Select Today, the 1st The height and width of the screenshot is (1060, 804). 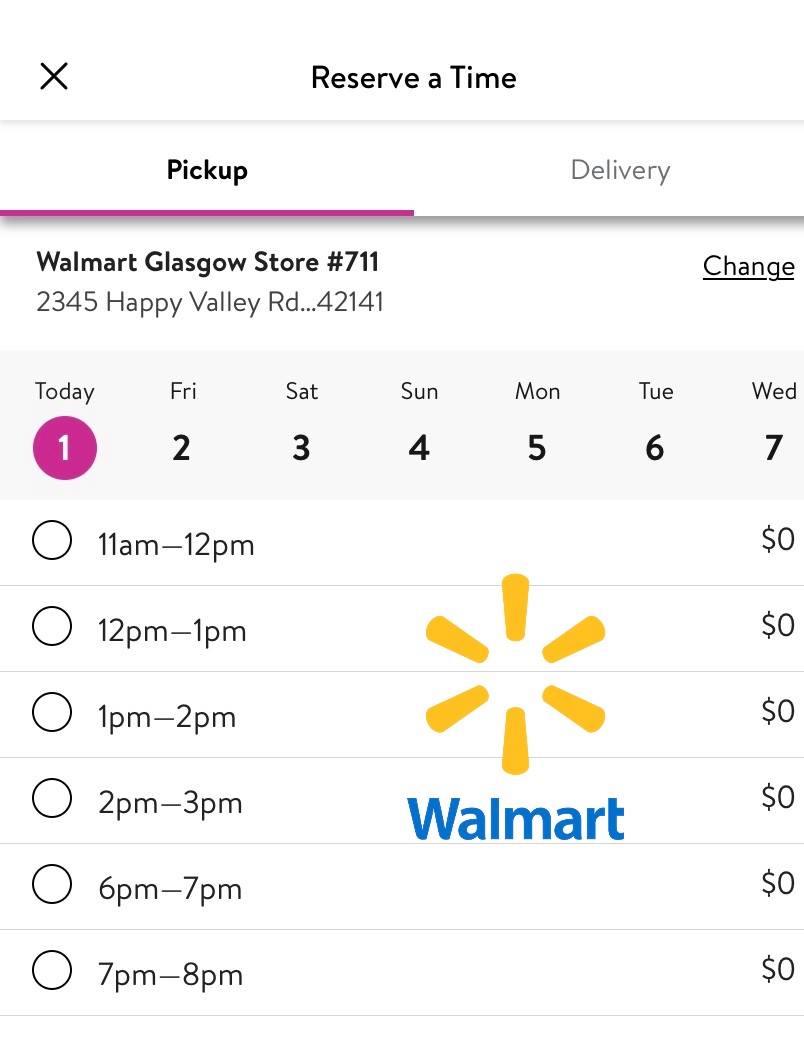65,447
